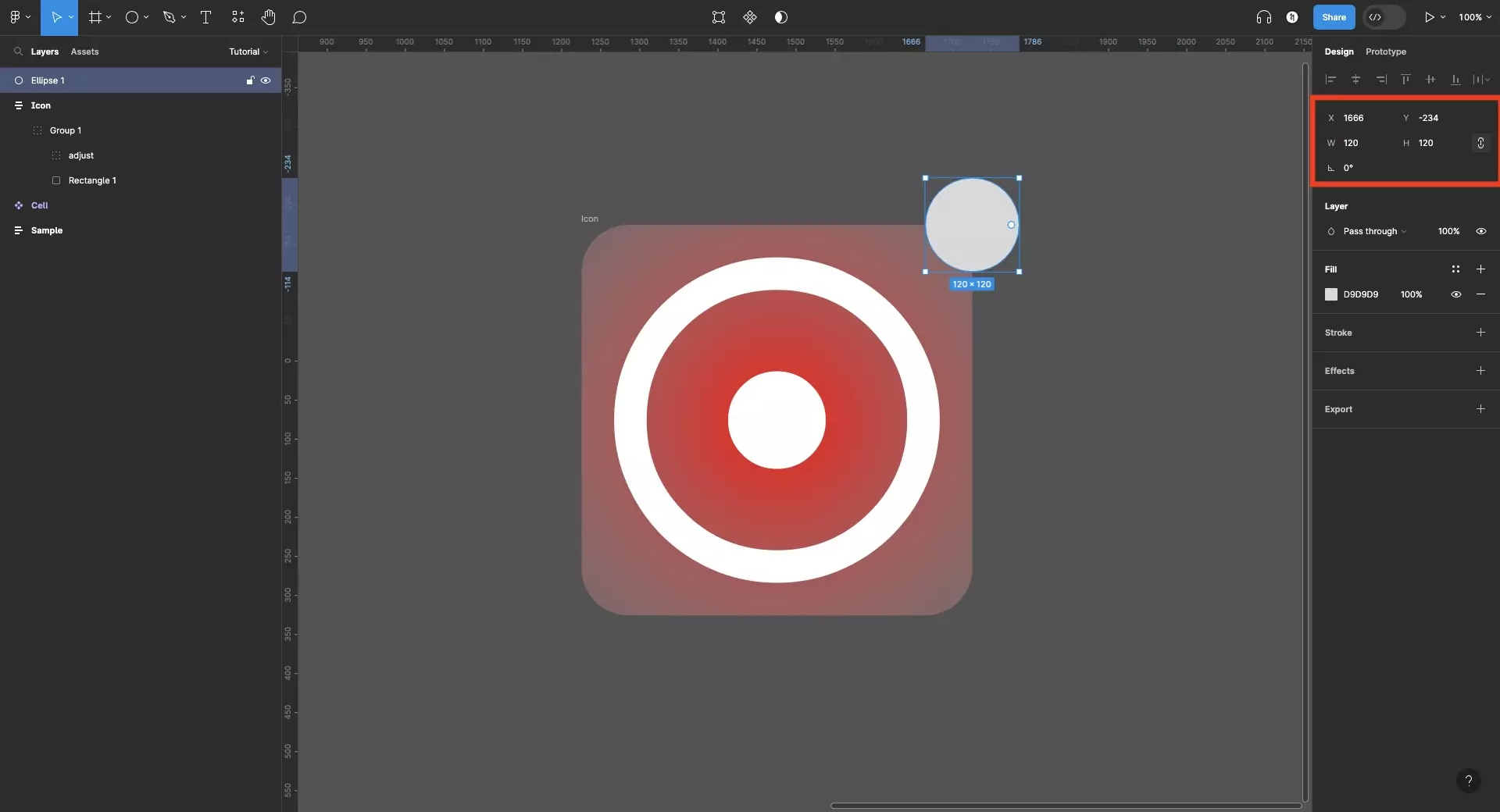Open distribute spacing options dropdown
This screenshot has width=1500, height=812.
point(1481,80)
